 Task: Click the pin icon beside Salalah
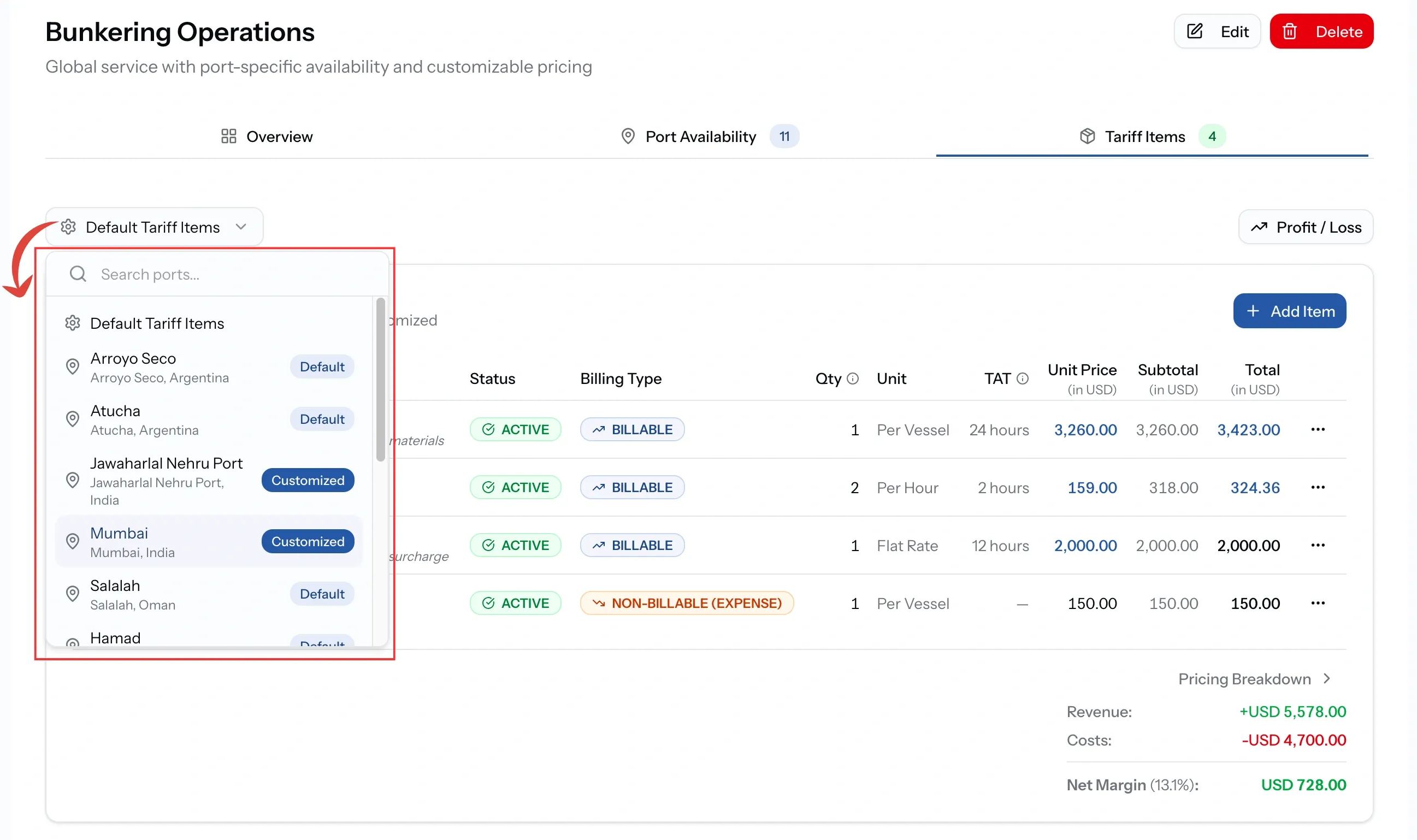(73, 594)
